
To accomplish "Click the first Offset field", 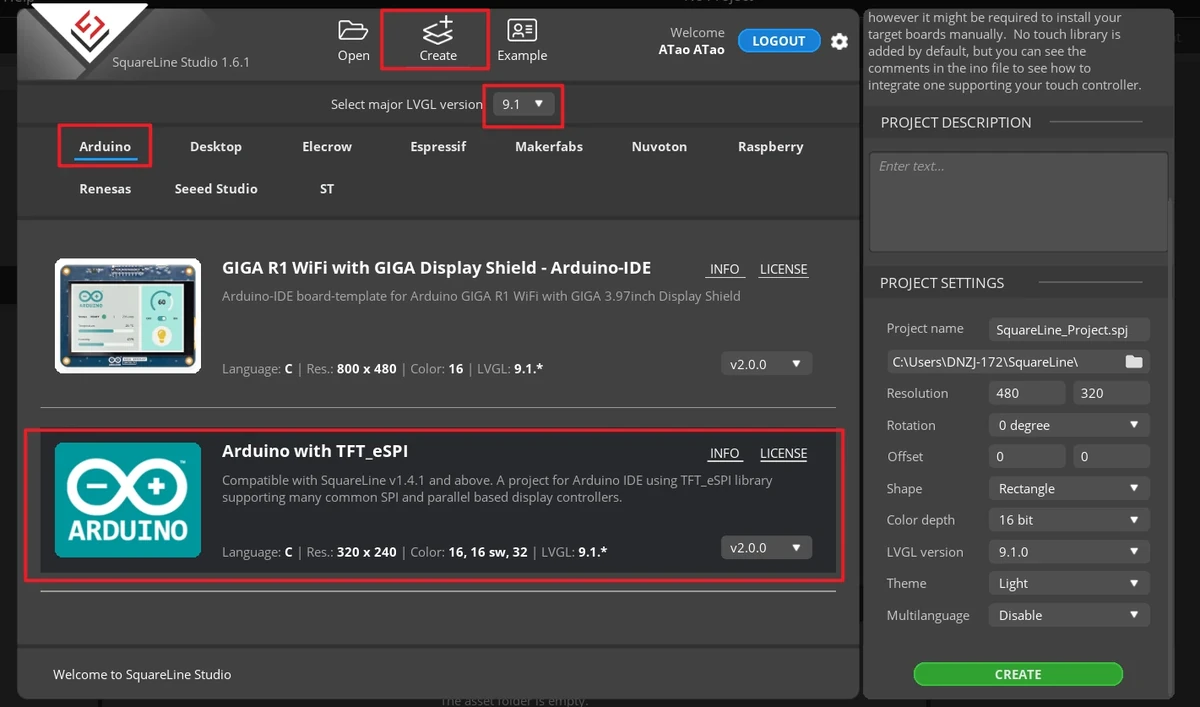I will pos(1026,456).
